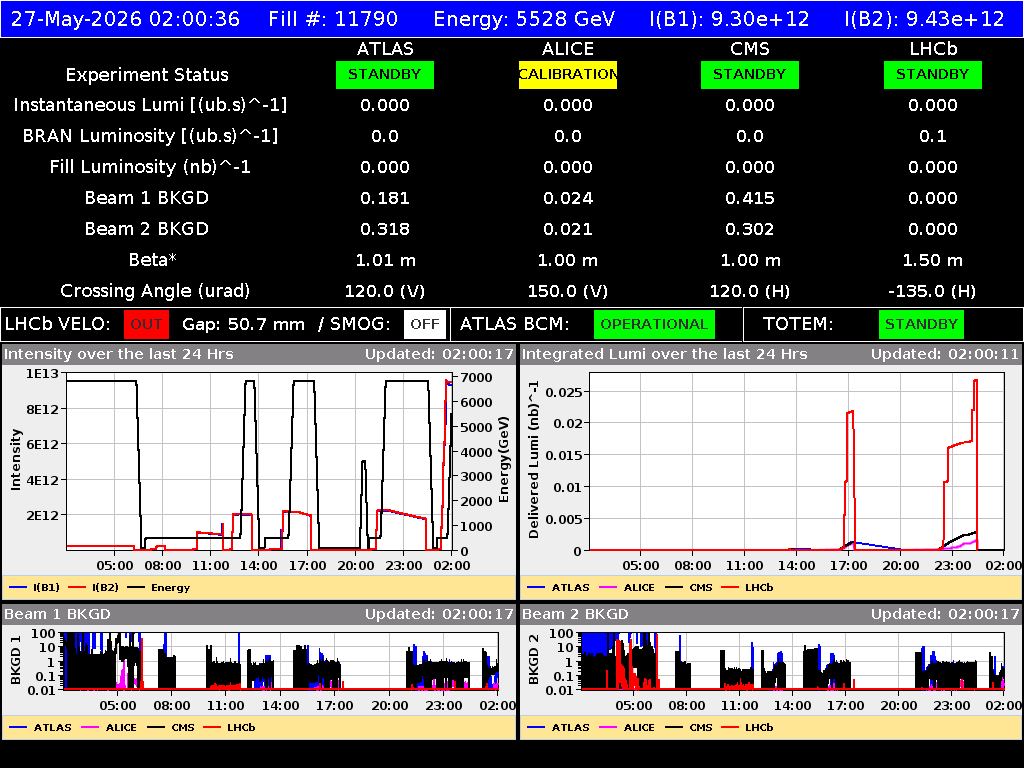Image resolution: width=1024 pixels, height=768 pixels.
Task: Click ATLAS legend entry under Integrated Lumi chart
Action: tap(558, 588)
